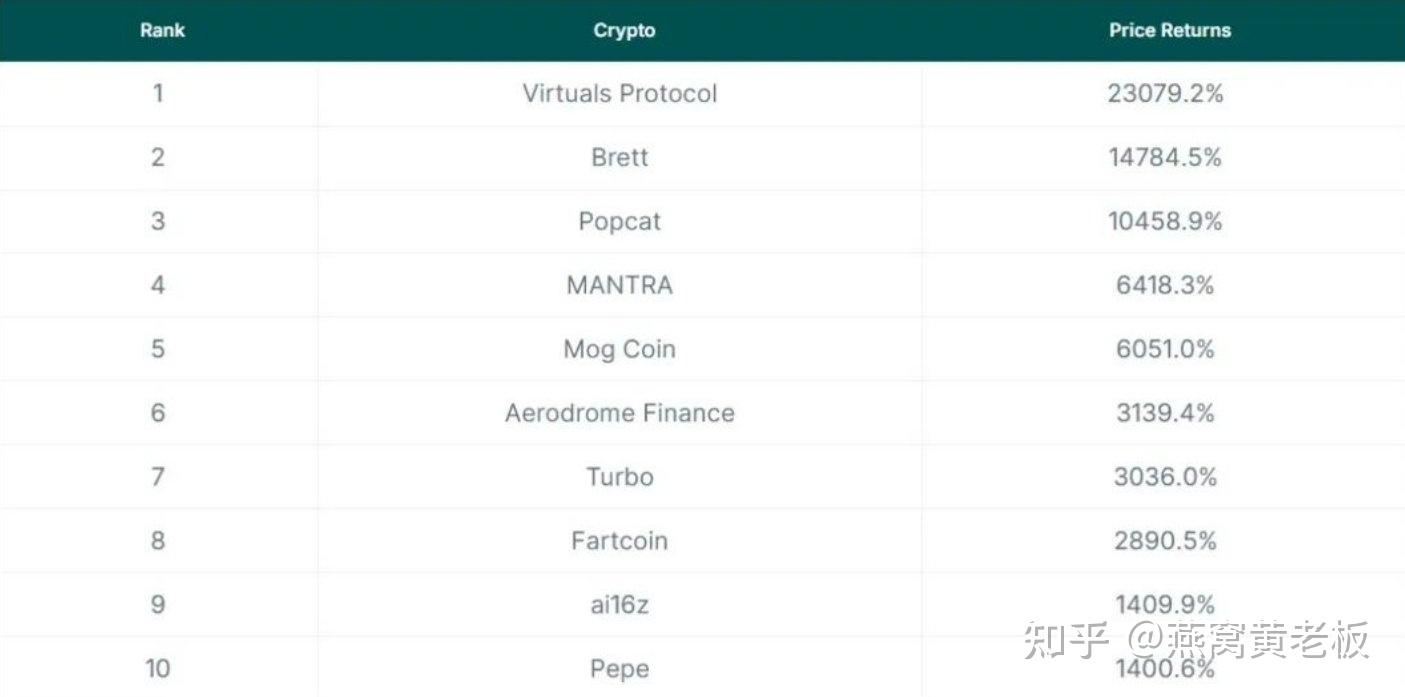The height and width of the screenshot is (697, 1405).
Task: Click the Mog Coin name
Action: click(620, 350)
